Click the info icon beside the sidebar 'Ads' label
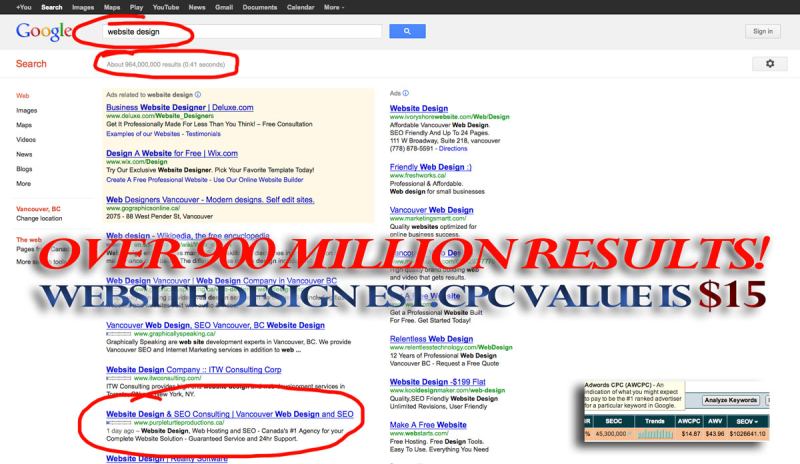Image resolution: width=800 pixels, height=464 pixels. tap(406, 93)
